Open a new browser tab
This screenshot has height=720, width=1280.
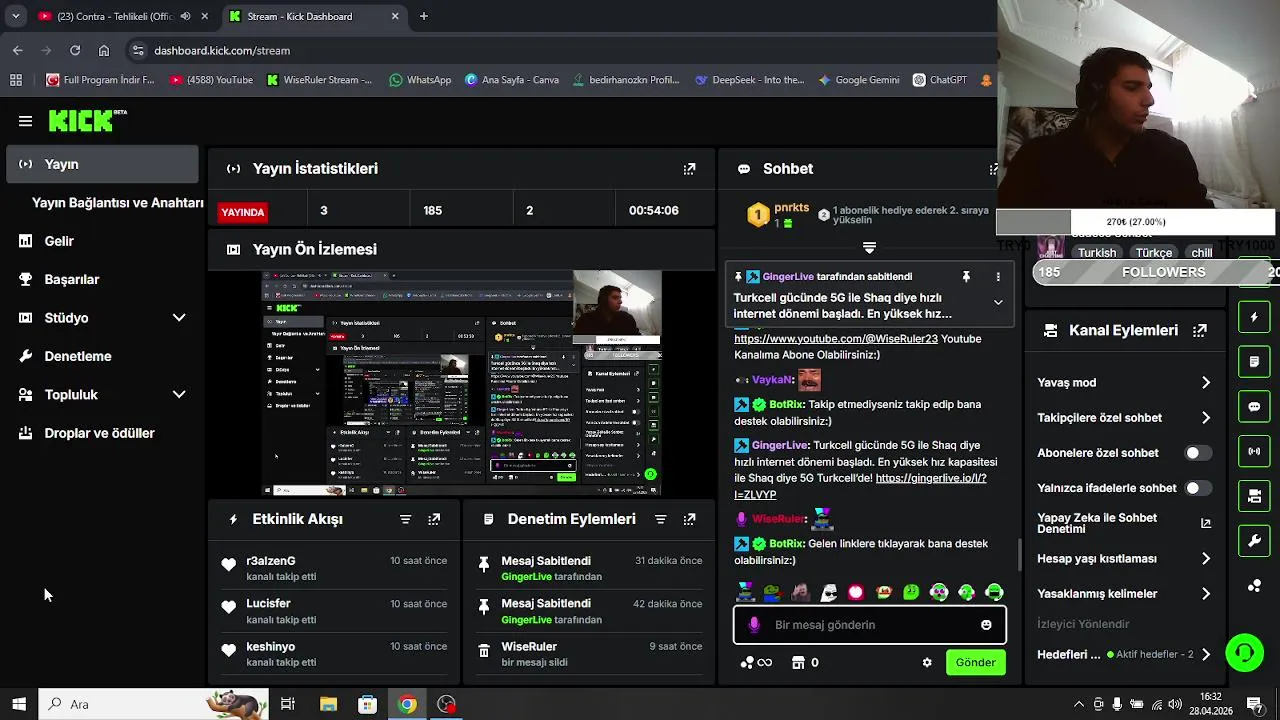[x=424, y=16]
